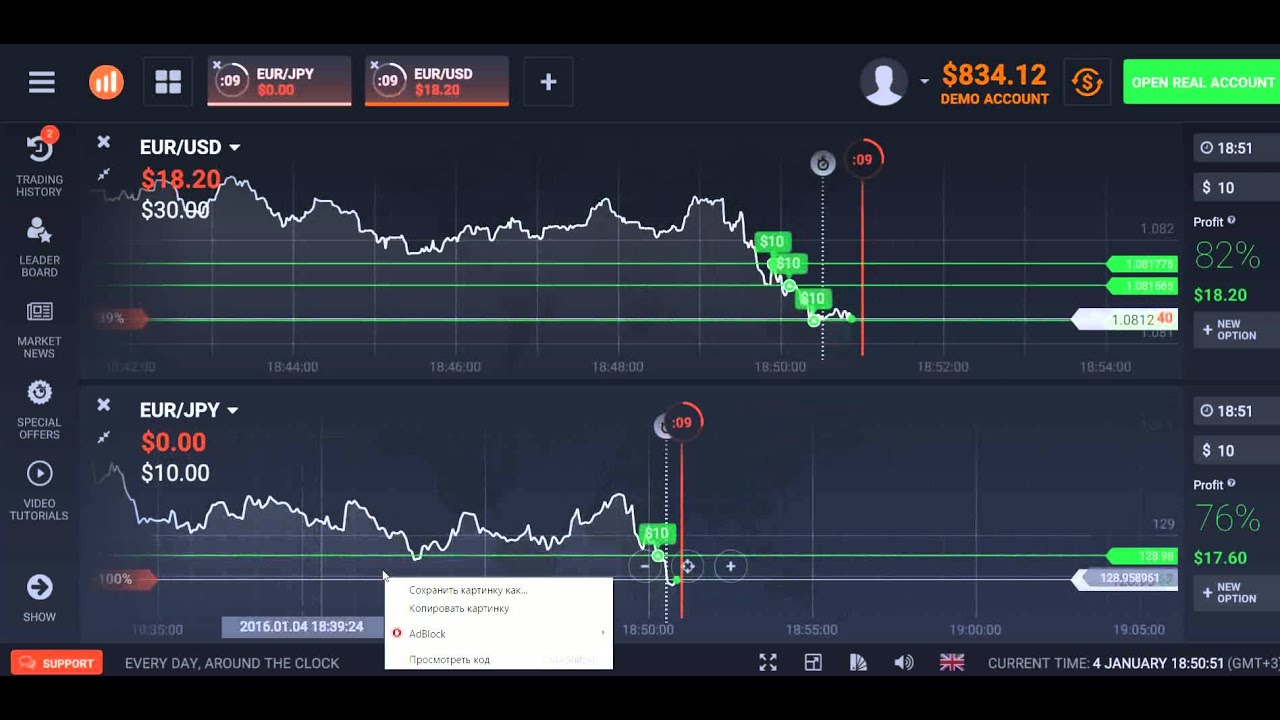Click New Option for EUR/JPY

point(1236,593)
